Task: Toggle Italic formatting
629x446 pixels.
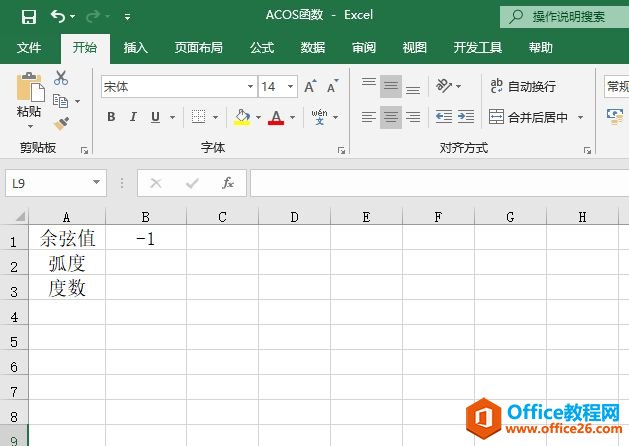Action: pyautogui.click(x=133, y=117)
